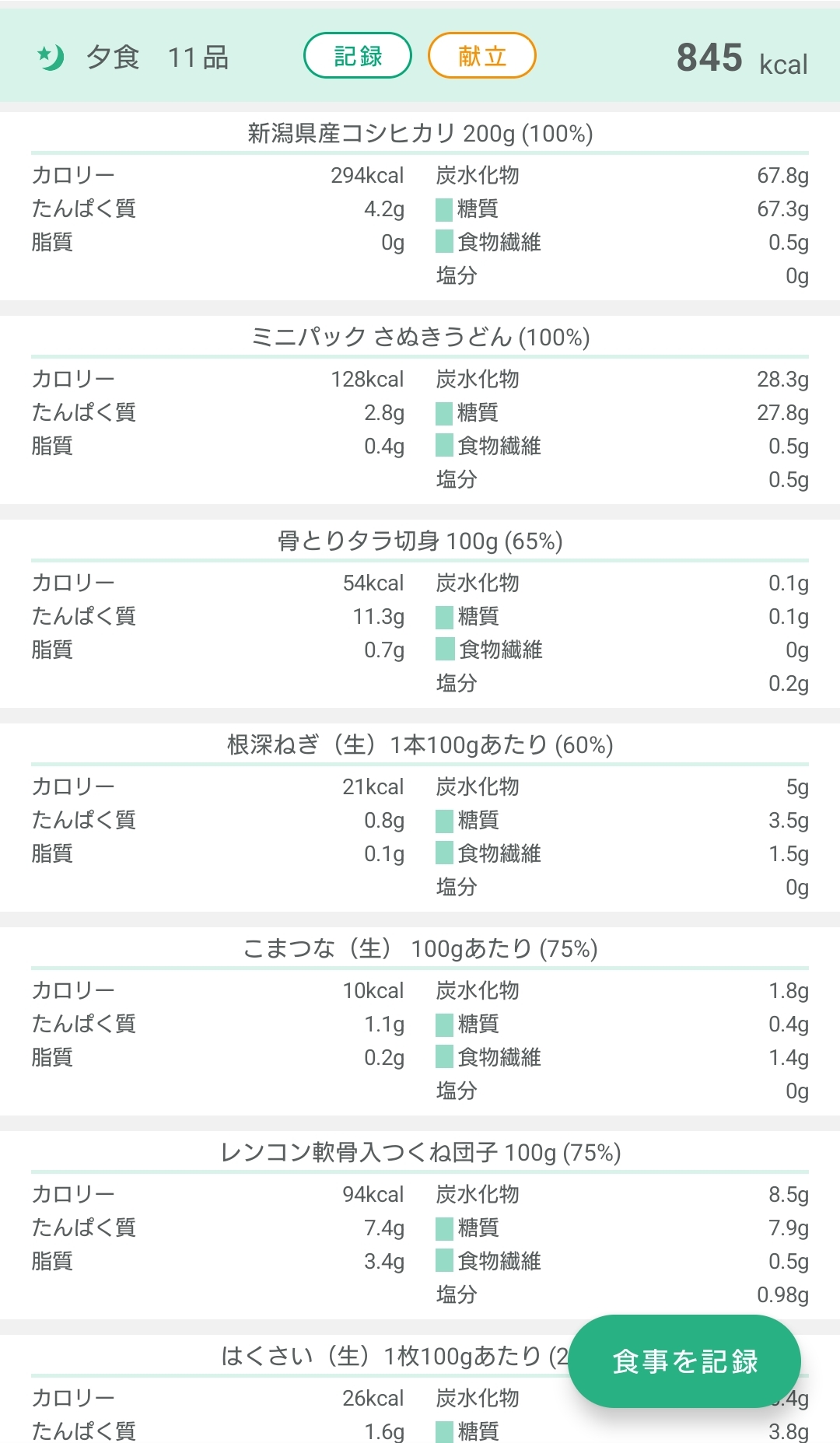
Task: Tap the 0.98g 塩分 value for つくね団子
Action: tap(782, 1295)
